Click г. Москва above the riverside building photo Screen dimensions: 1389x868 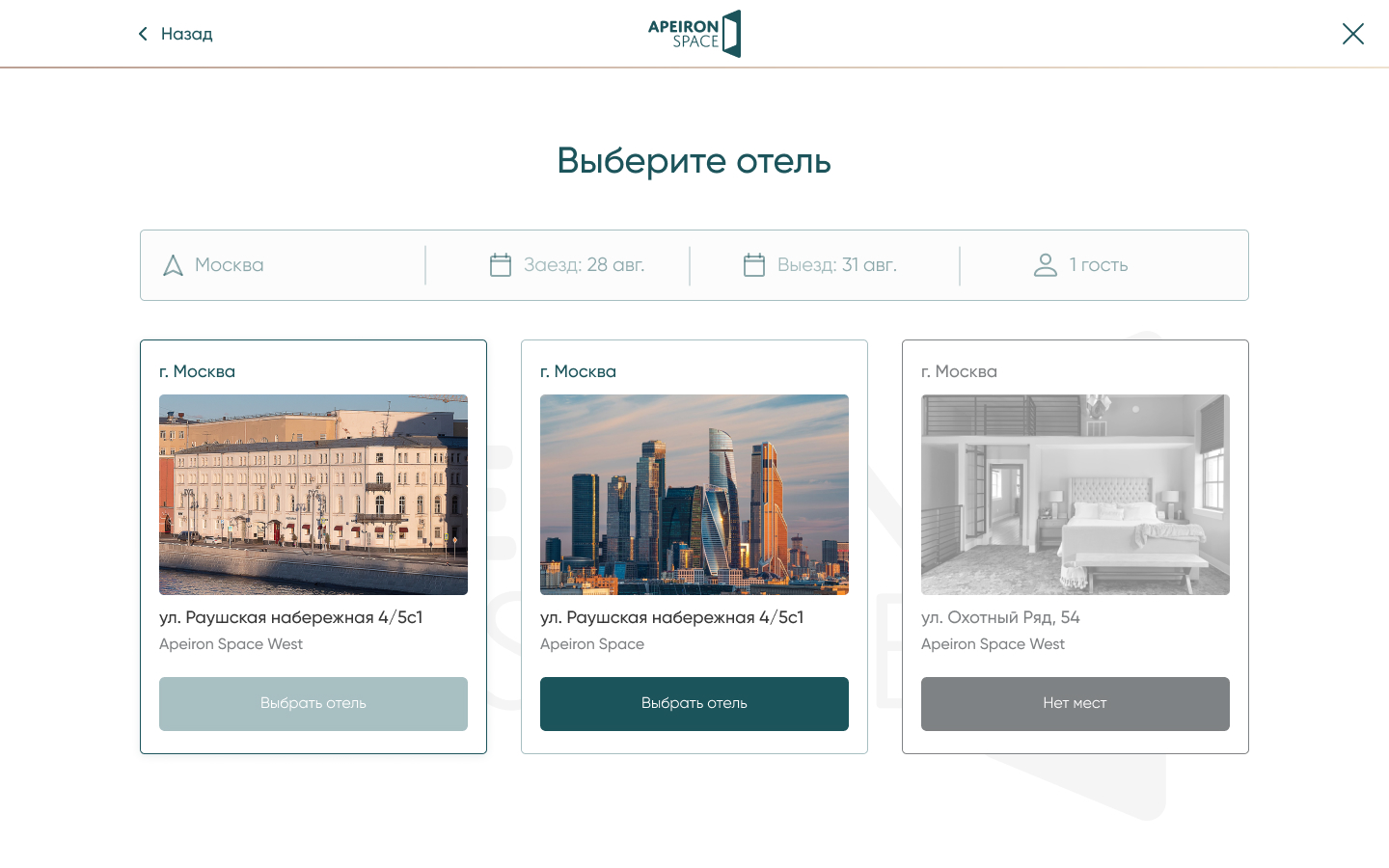click(197, 371)
